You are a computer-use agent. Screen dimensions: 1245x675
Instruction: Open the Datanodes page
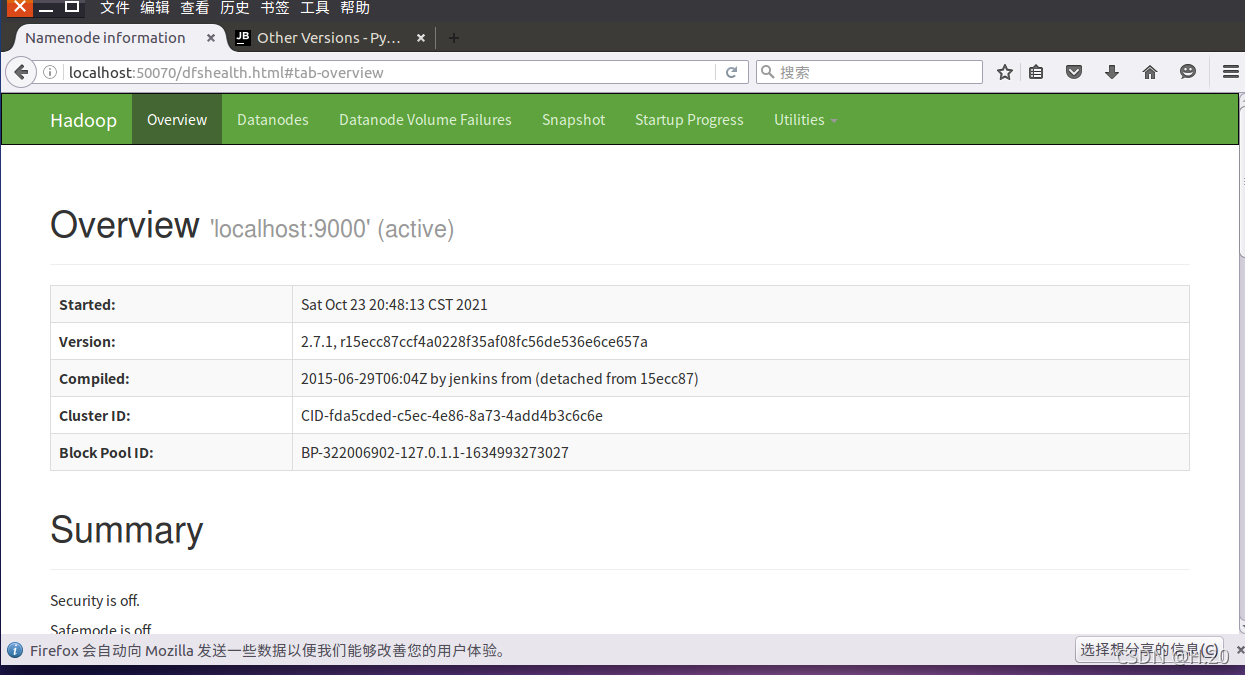pos(273,119)
